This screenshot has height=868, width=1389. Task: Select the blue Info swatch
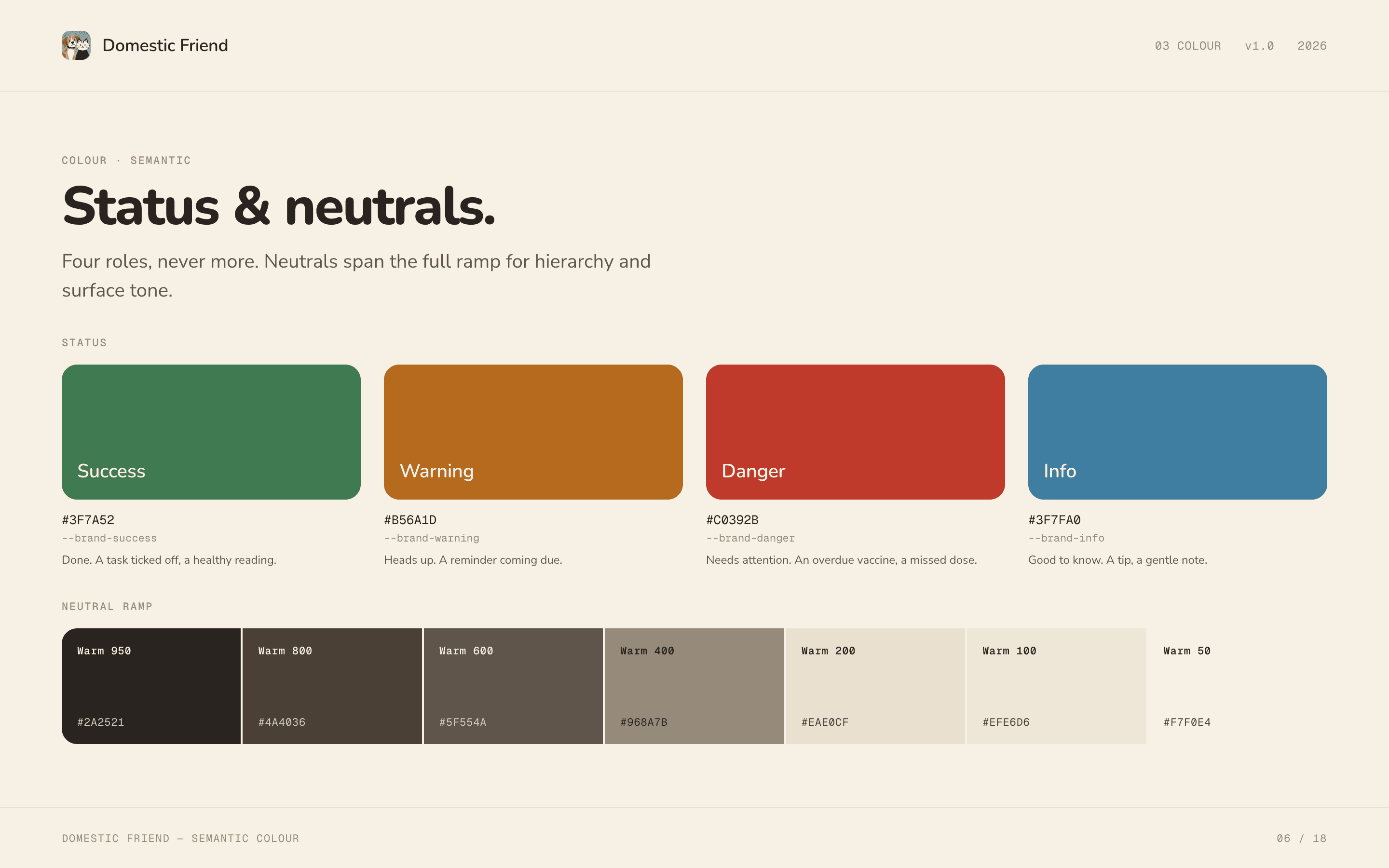(x=1177, y=432)
